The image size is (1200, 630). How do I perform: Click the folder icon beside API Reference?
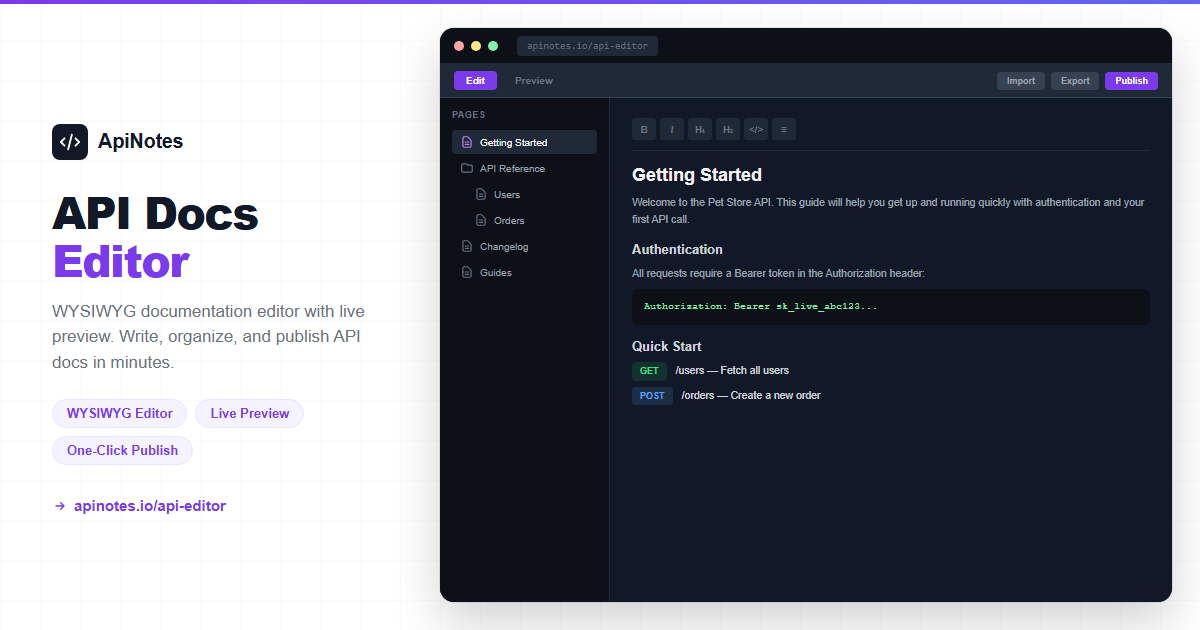466,168
